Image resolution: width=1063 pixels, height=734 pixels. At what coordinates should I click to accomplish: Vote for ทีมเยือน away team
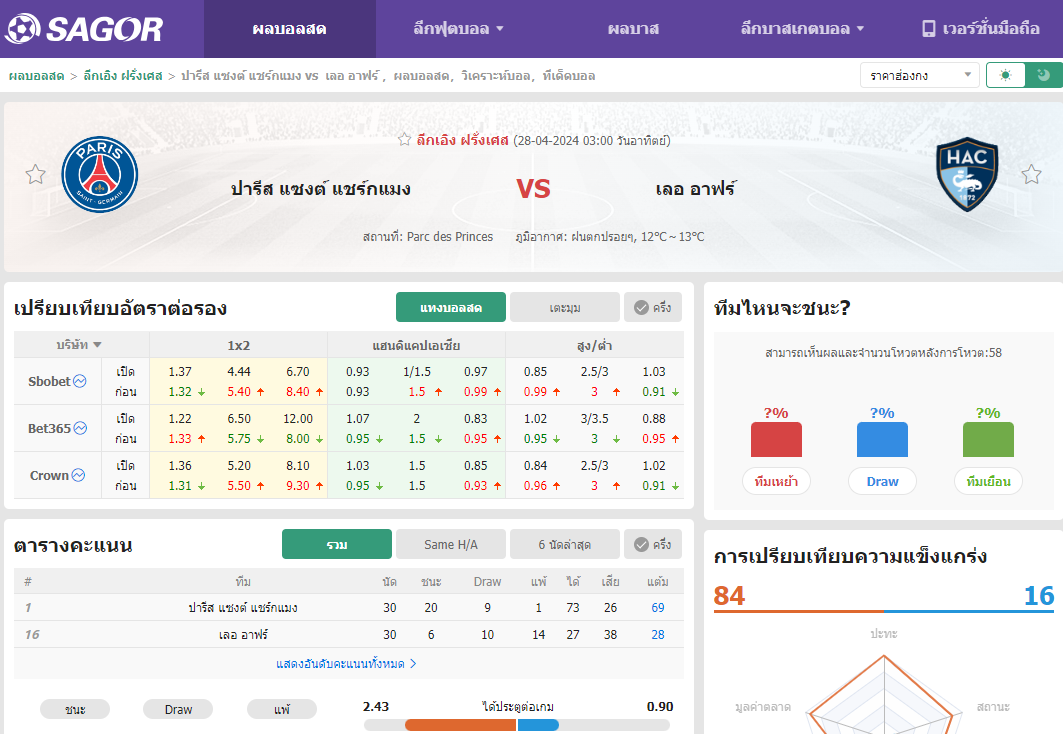coord(988,481)
